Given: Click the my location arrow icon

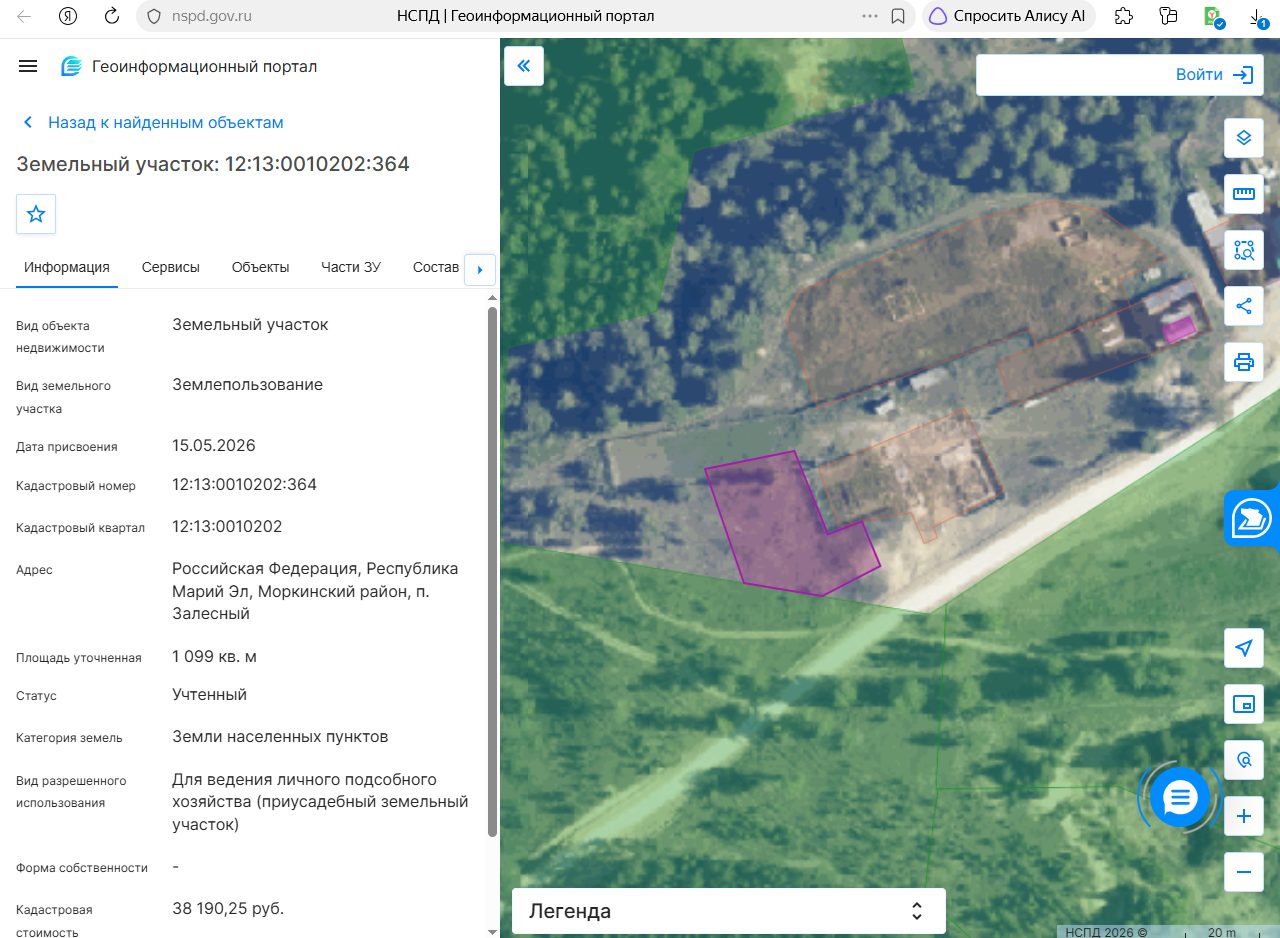Looking at the screenshot, I should point(1244,648).
